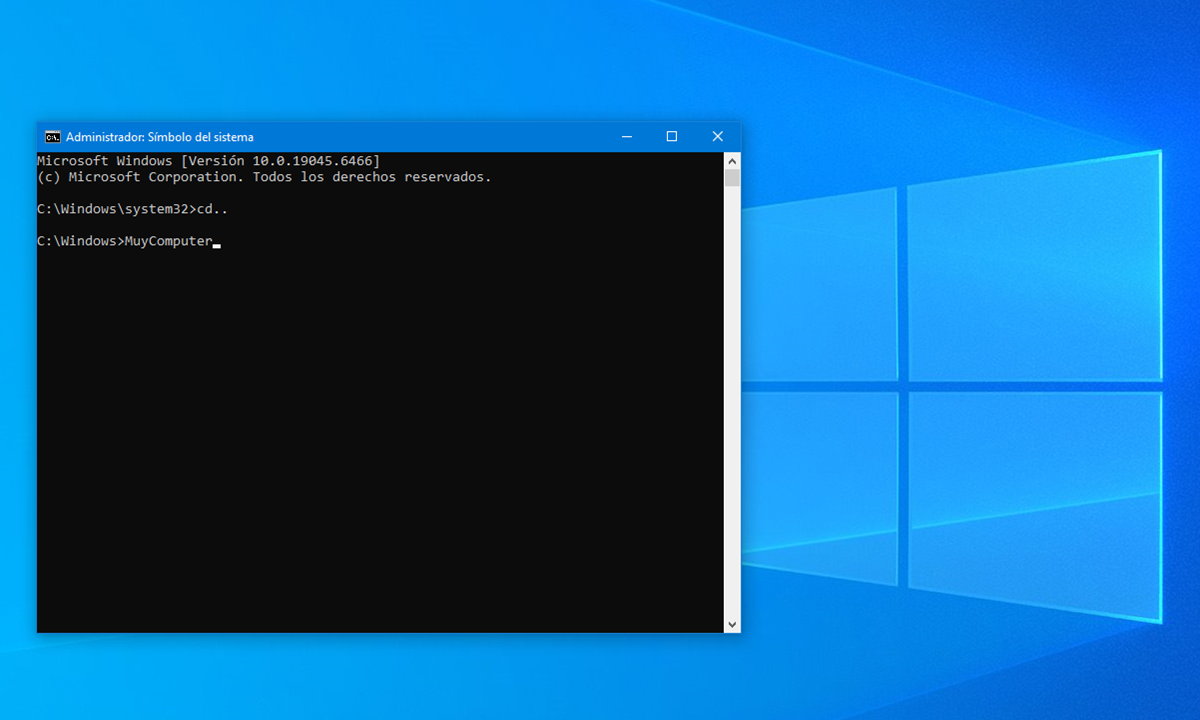Select the blinking cursor after MuyComputer
Viewport: 1200px width, 720px height.
tap(217, 243)
